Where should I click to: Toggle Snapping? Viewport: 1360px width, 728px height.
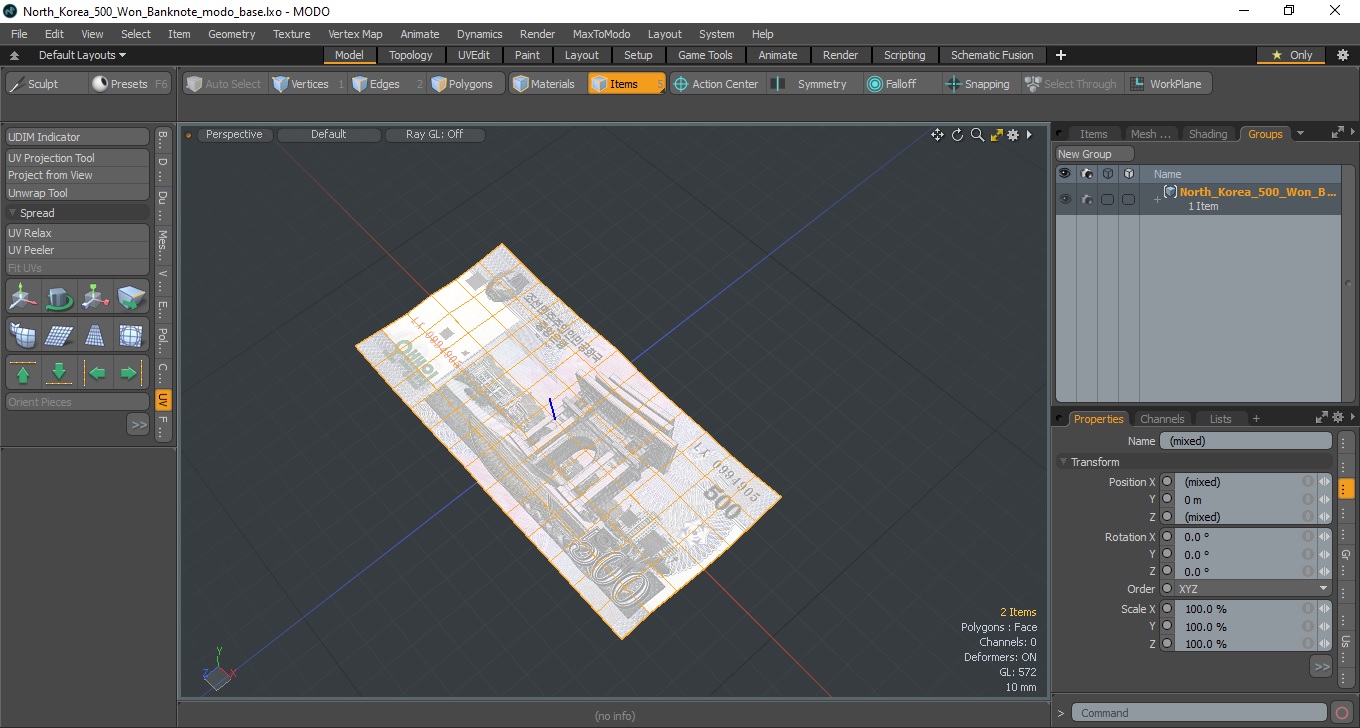pos(977,84)
